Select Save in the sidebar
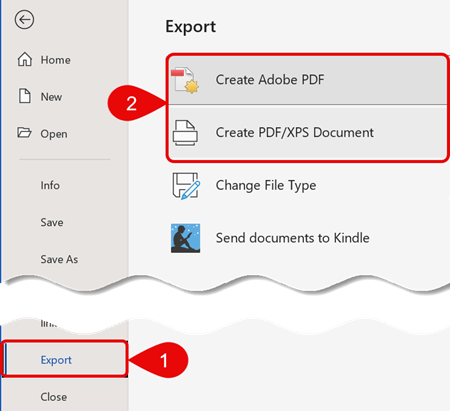The height and width of the screenshot is (411, 450). pyautogui.click(x=52, y=222)
